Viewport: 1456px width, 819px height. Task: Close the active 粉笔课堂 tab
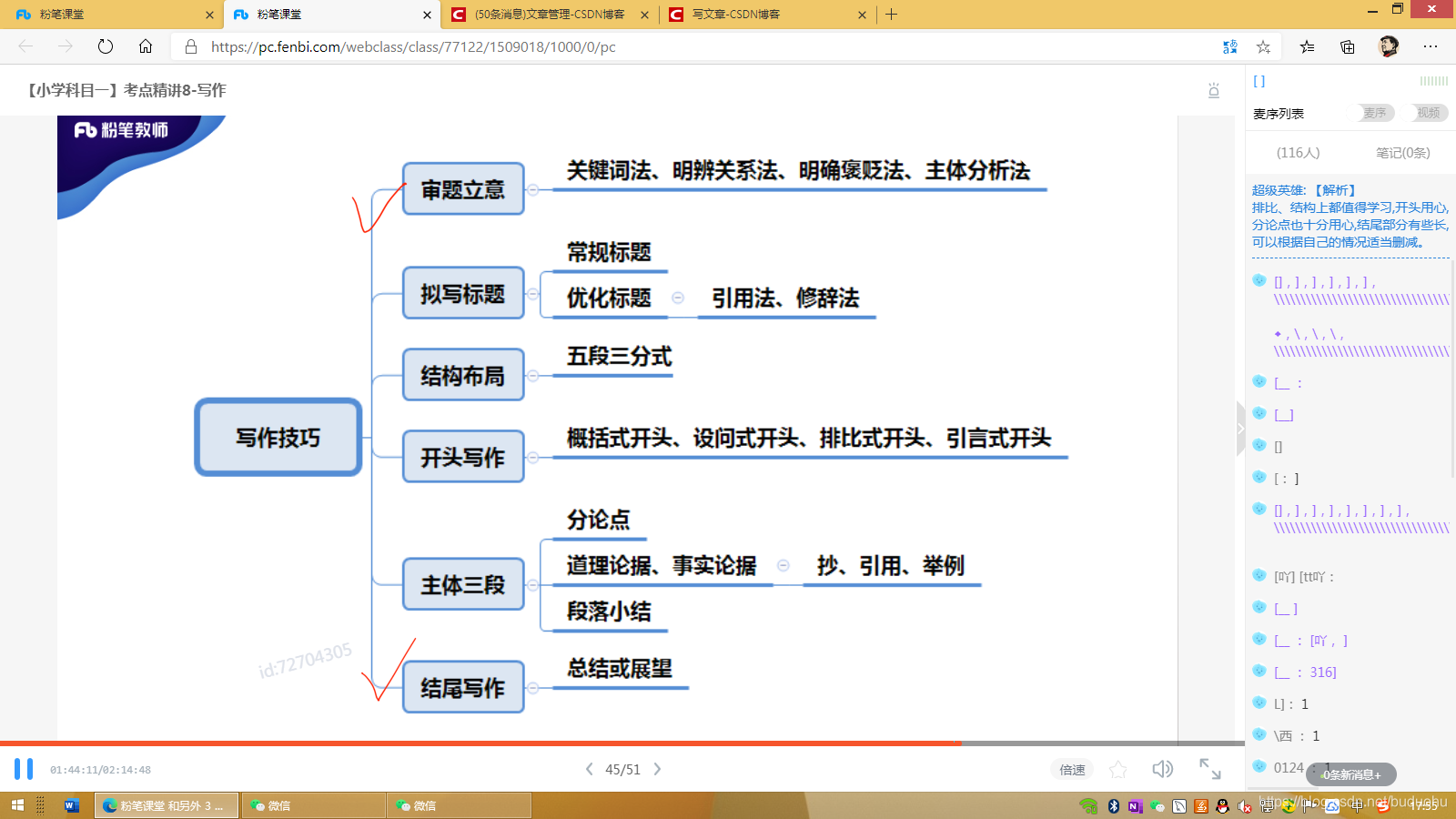[x=428, y=15]
